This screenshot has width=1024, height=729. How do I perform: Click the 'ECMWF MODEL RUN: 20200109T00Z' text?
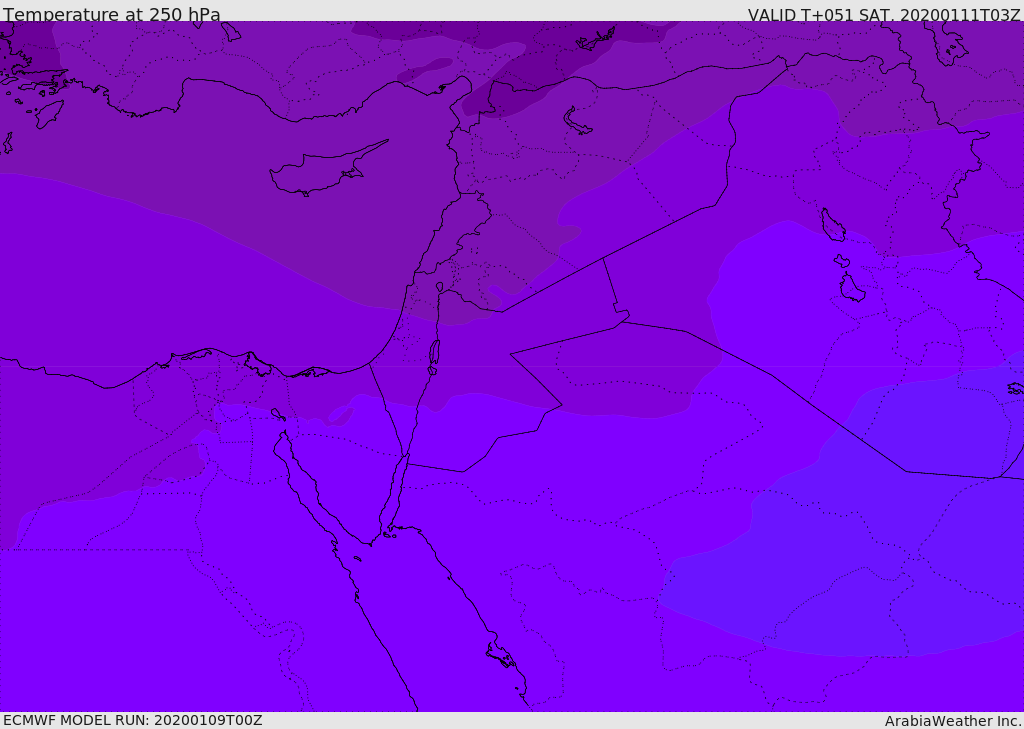[133, 720]
